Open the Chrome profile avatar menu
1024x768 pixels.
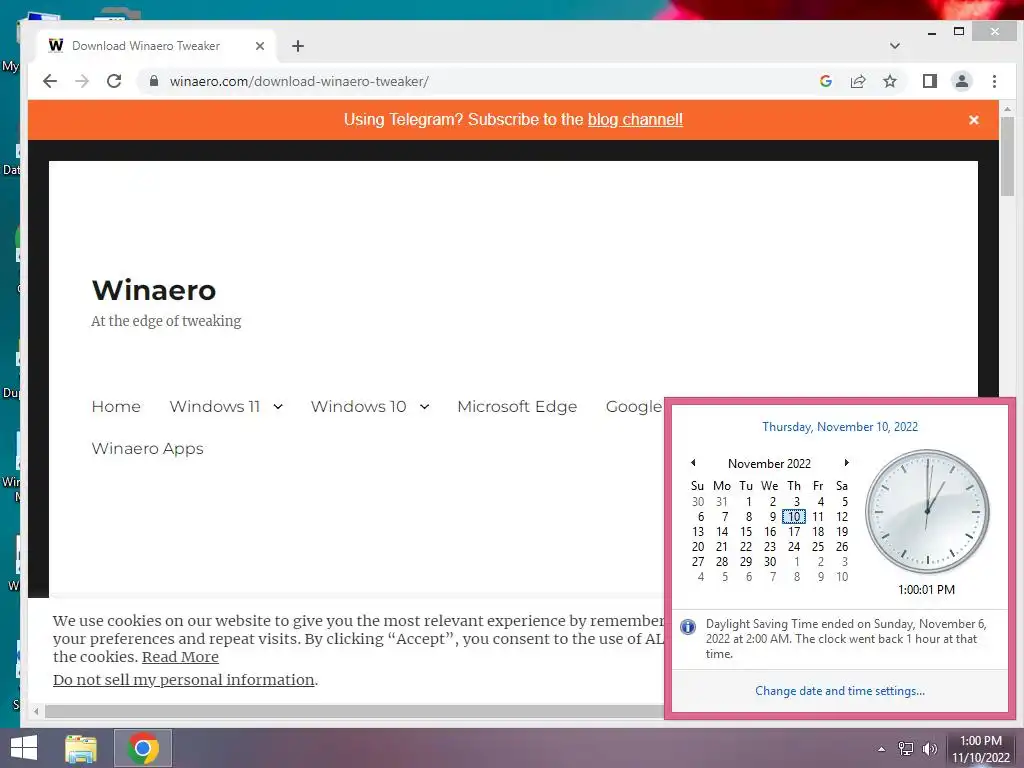(962, 81)
